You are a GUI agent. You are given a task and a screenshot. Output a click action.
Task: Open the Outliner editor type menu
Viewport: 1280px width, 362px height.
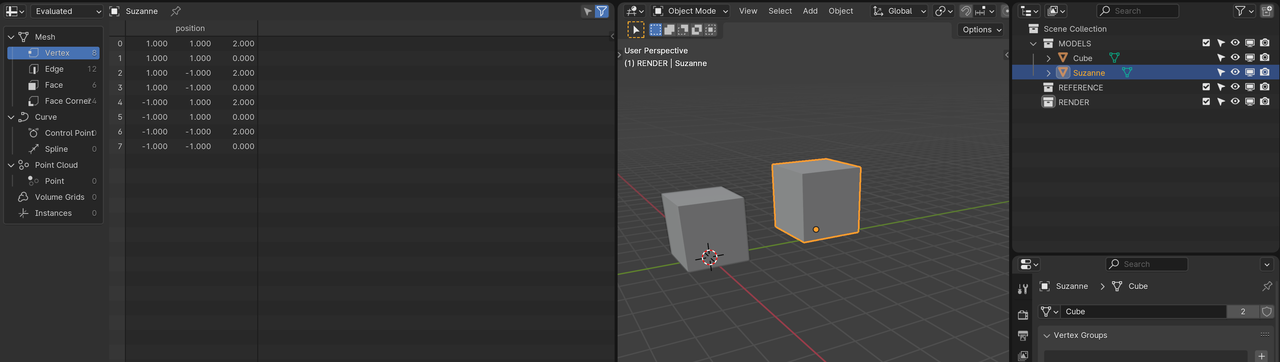click(x=1030, y=11)
